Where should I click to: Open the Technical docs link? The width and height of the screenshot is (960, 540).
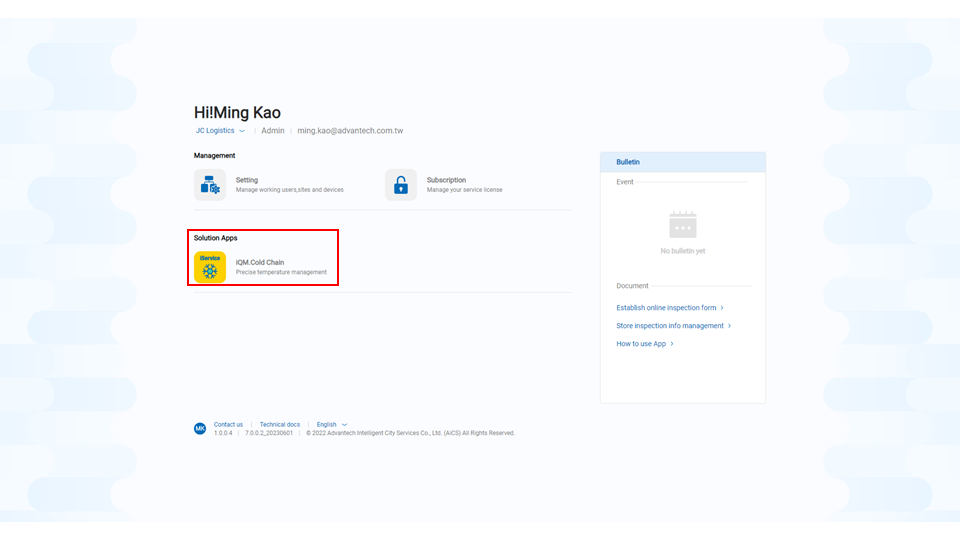pyautogui.click(x=280, y=425)
